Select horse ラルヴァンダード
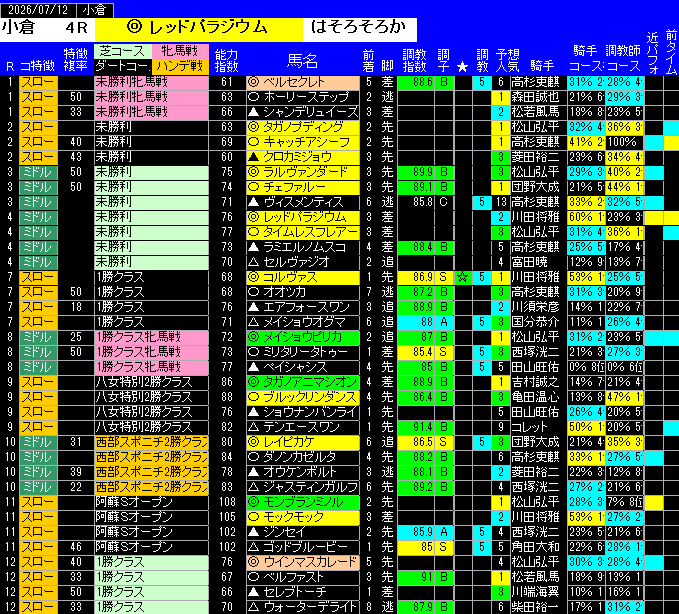 pos(303,172)
